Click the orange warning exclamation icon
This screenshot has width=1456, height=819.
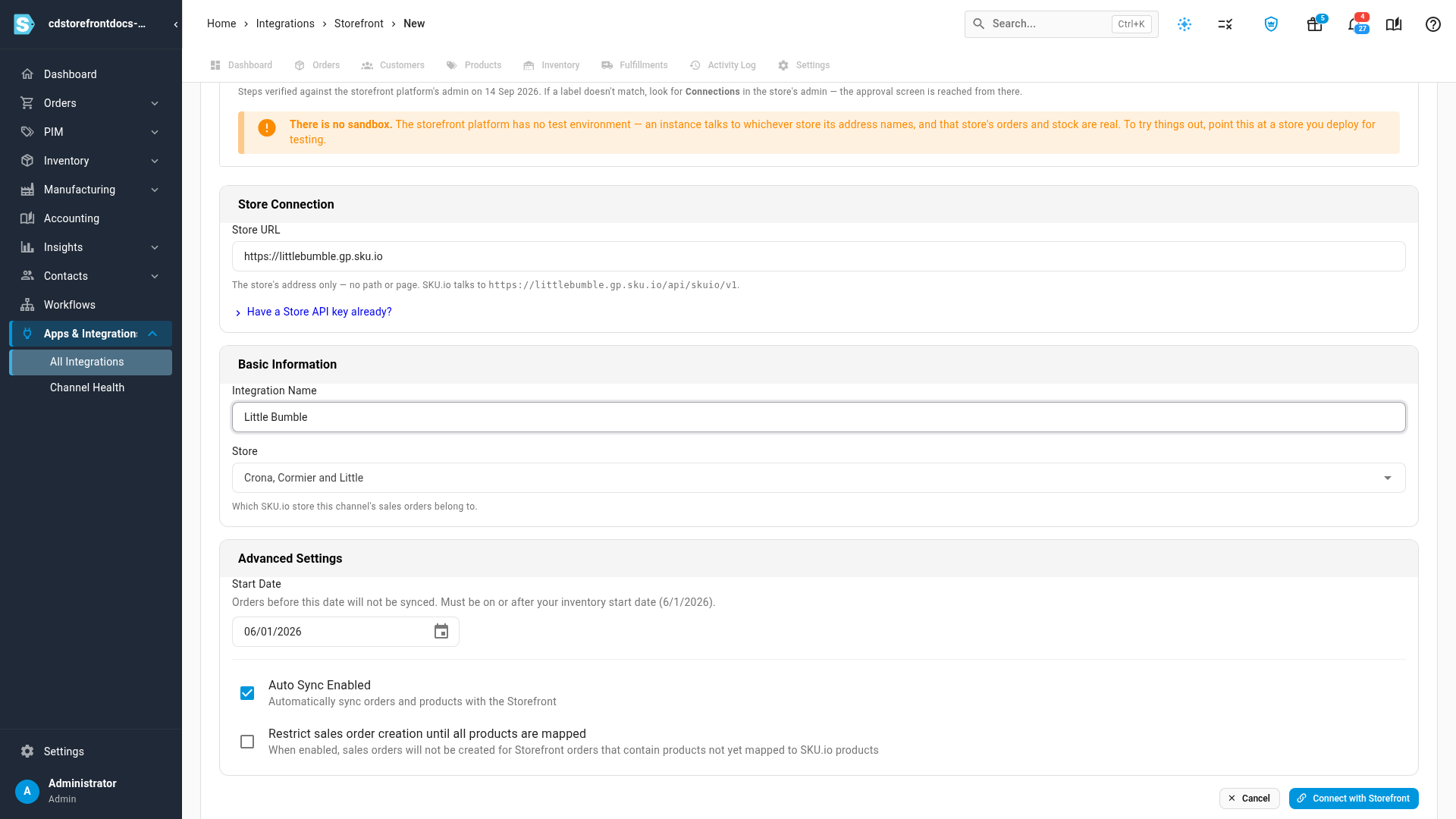pyautogui.click(x=267, y=127)
